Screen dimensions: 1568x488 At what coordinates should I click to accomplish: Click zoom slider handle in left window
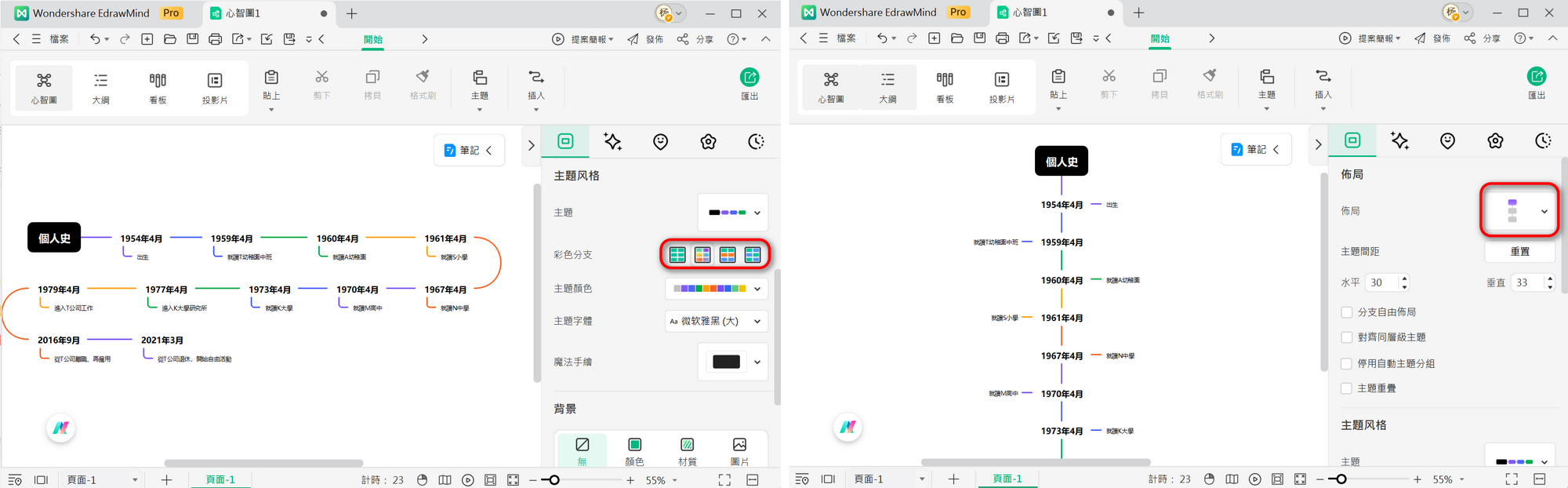(554, 479)
